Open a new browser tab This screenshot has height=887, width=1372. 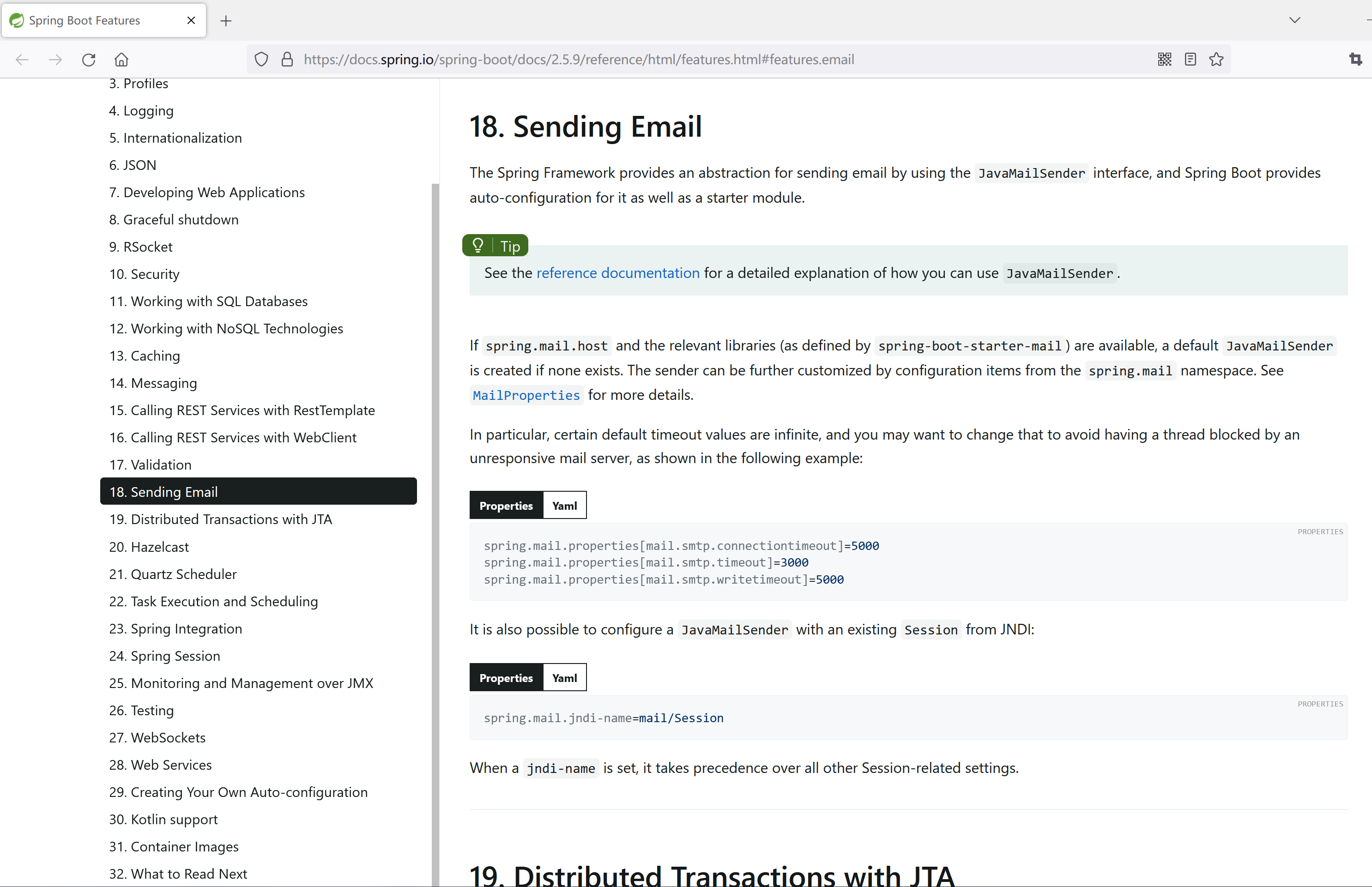tap(226, 21)
